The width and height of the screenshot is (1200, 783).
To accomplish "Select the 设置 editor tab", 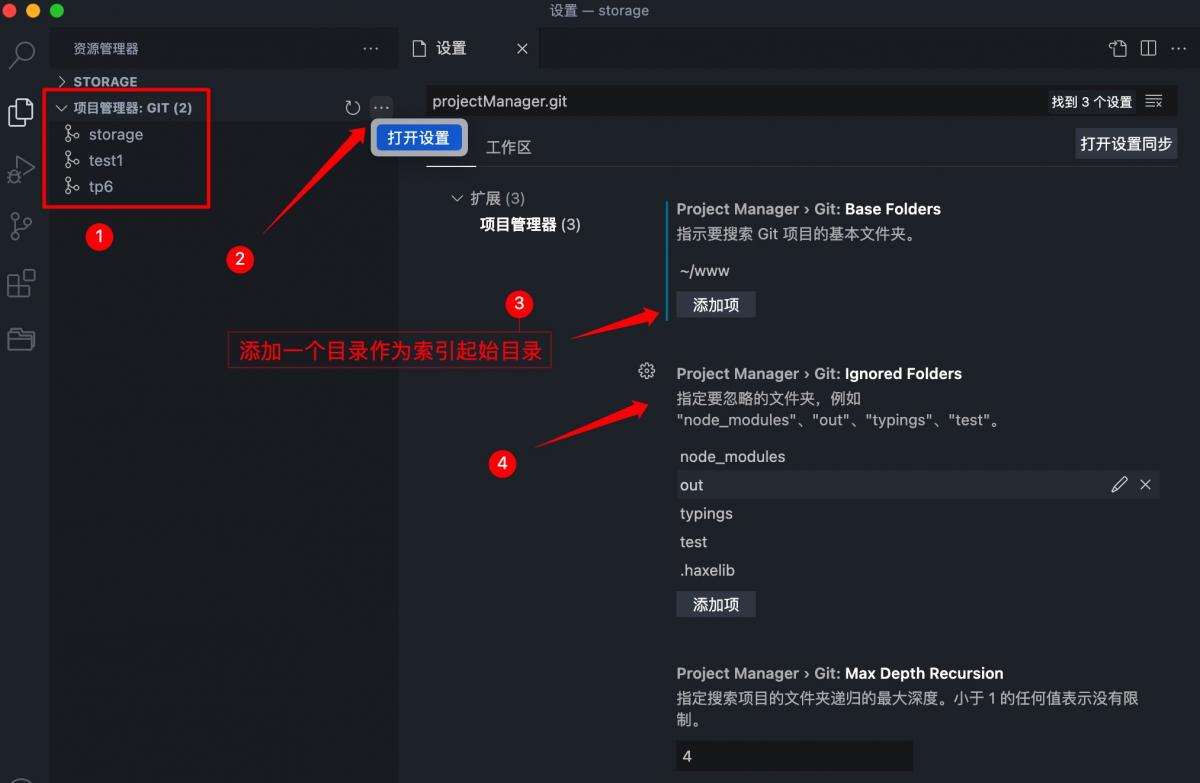I will 451,48.
